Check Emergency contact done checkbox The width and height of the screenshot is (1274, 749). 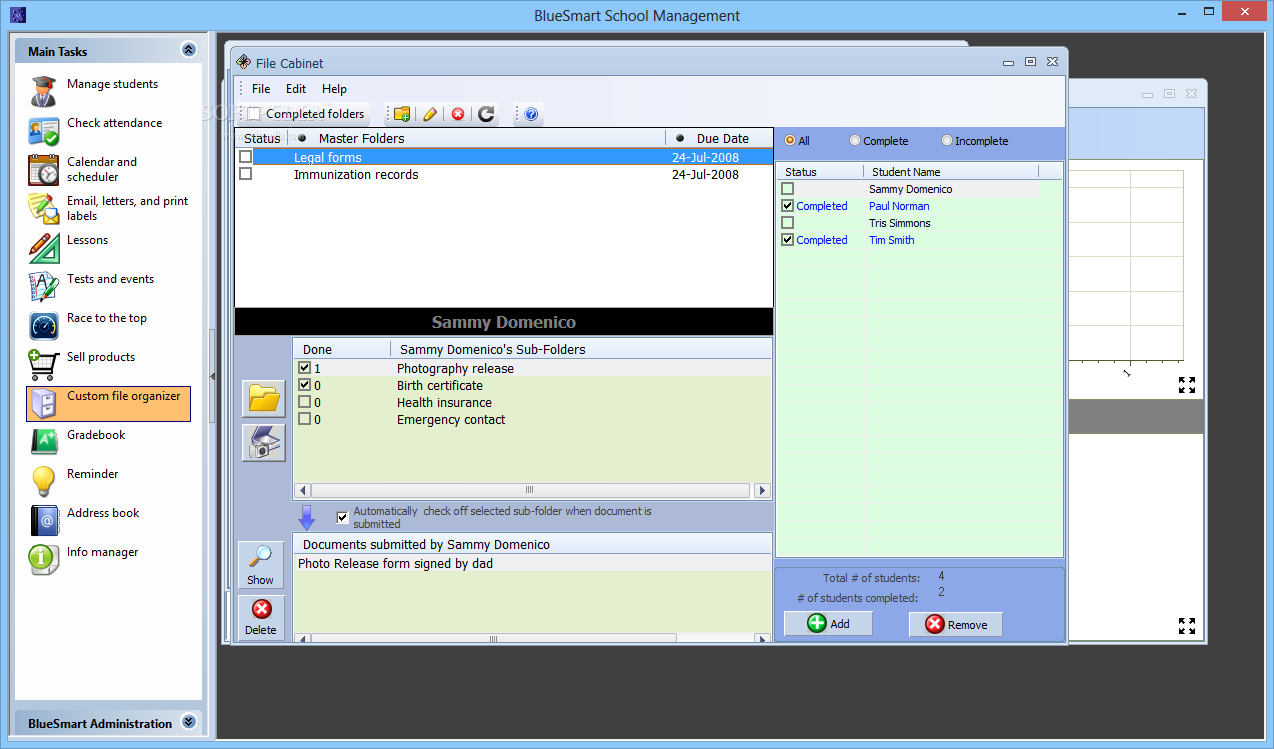click(x=305, y=419)
